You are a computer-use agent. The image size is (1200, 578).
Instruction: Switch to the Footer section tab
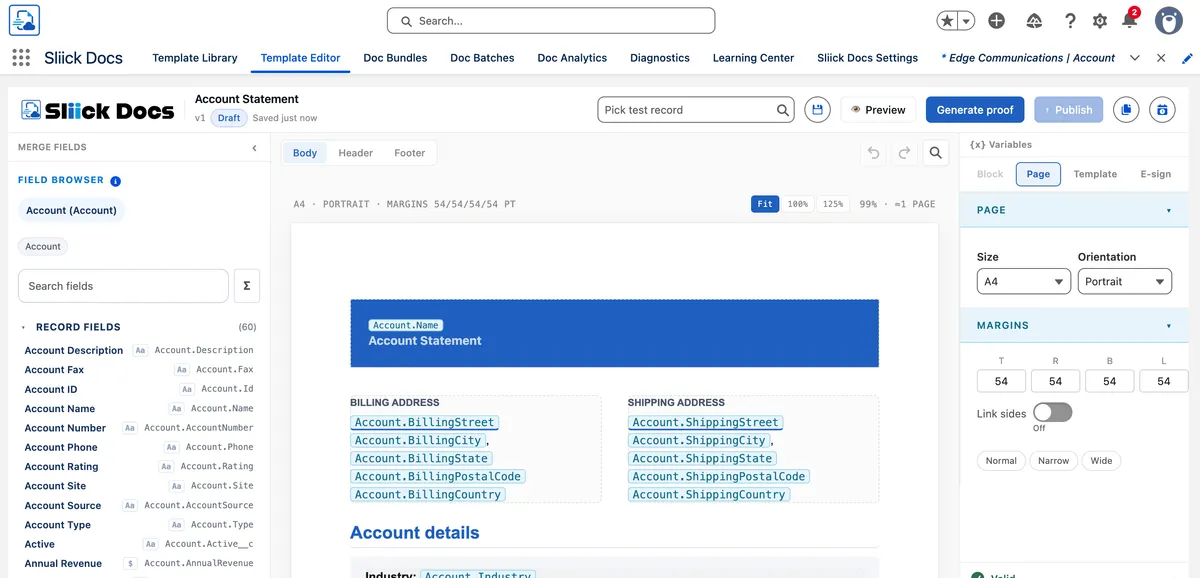(x=409, y=153)
